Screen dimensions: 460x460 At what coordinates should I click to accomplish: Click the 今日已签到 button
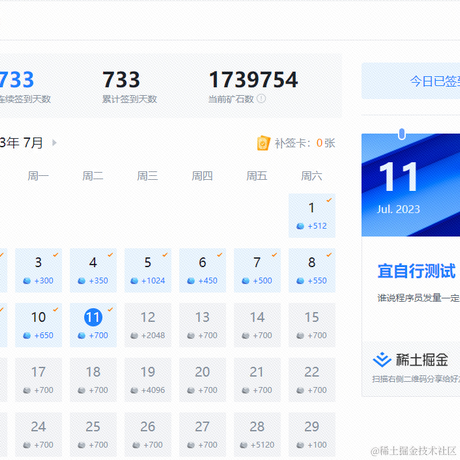tap(411, 81)
